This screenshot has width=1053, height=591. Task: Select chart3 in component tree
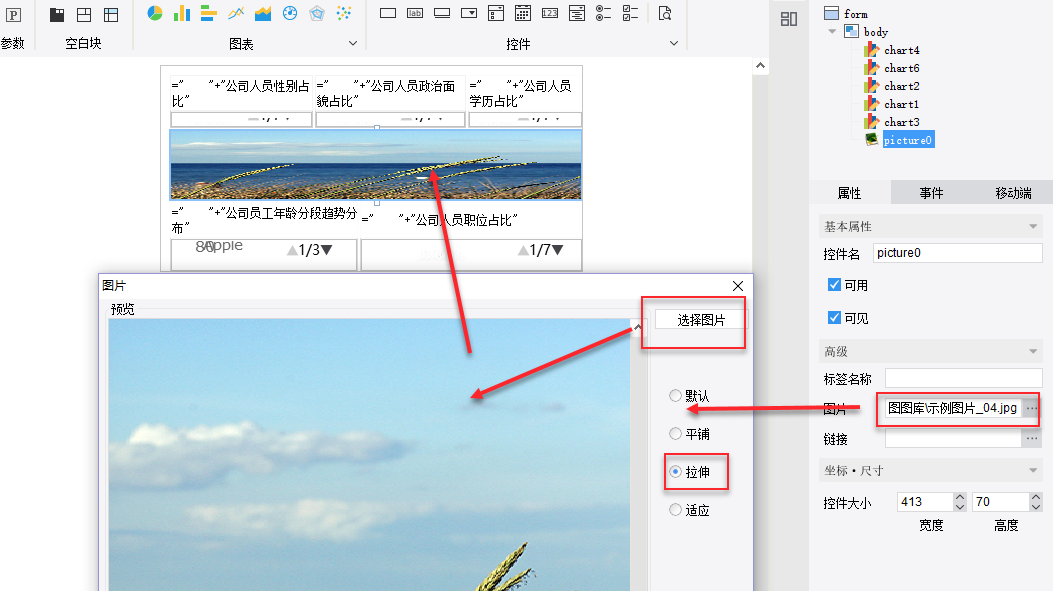pos(901,123)
